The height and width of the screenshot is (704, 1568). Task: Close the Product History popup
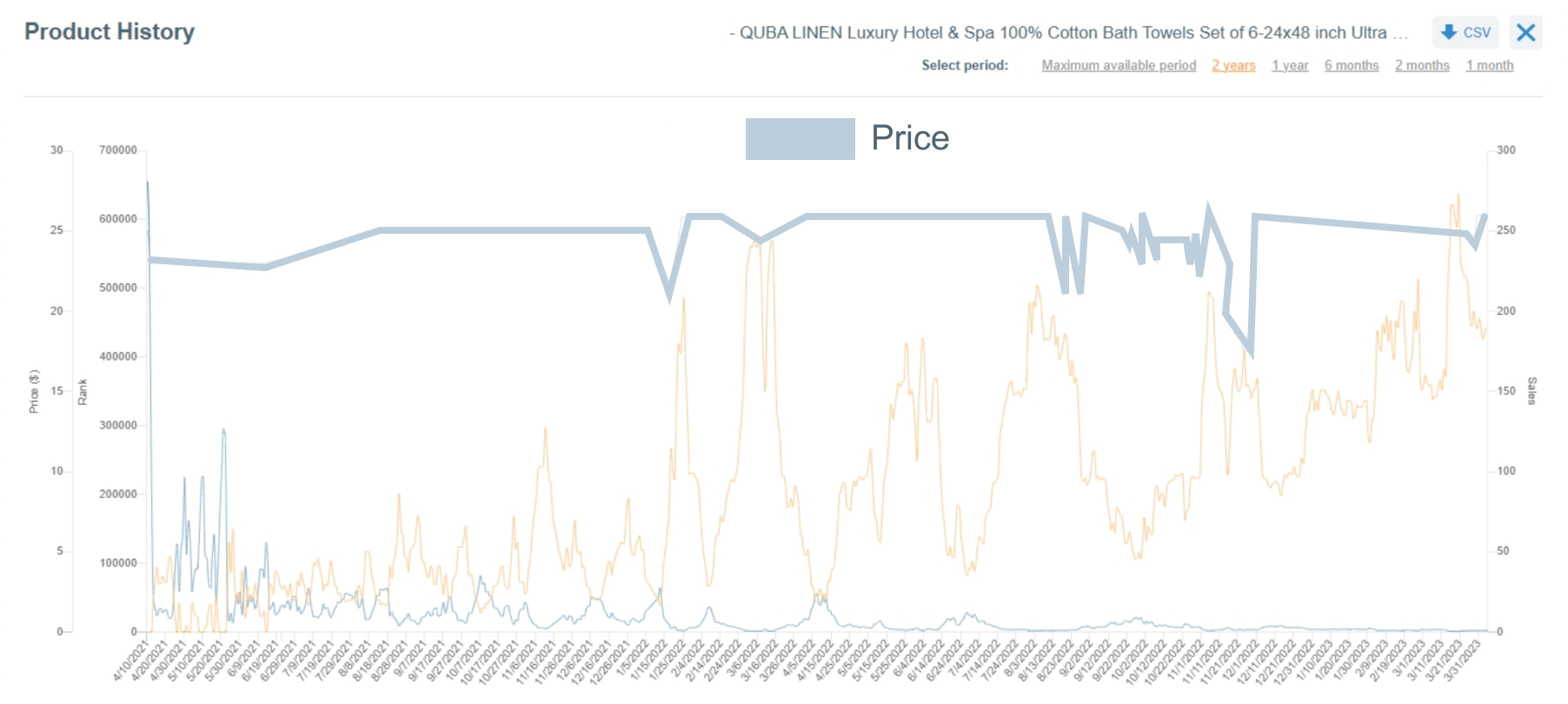(1525, 32)
